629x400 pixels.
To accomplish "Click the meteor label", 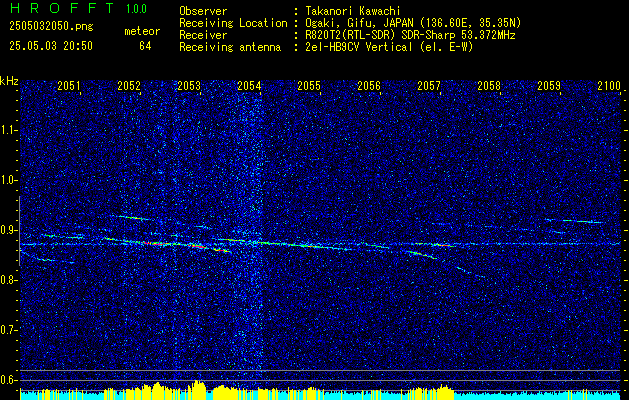I will pos(142,31).
